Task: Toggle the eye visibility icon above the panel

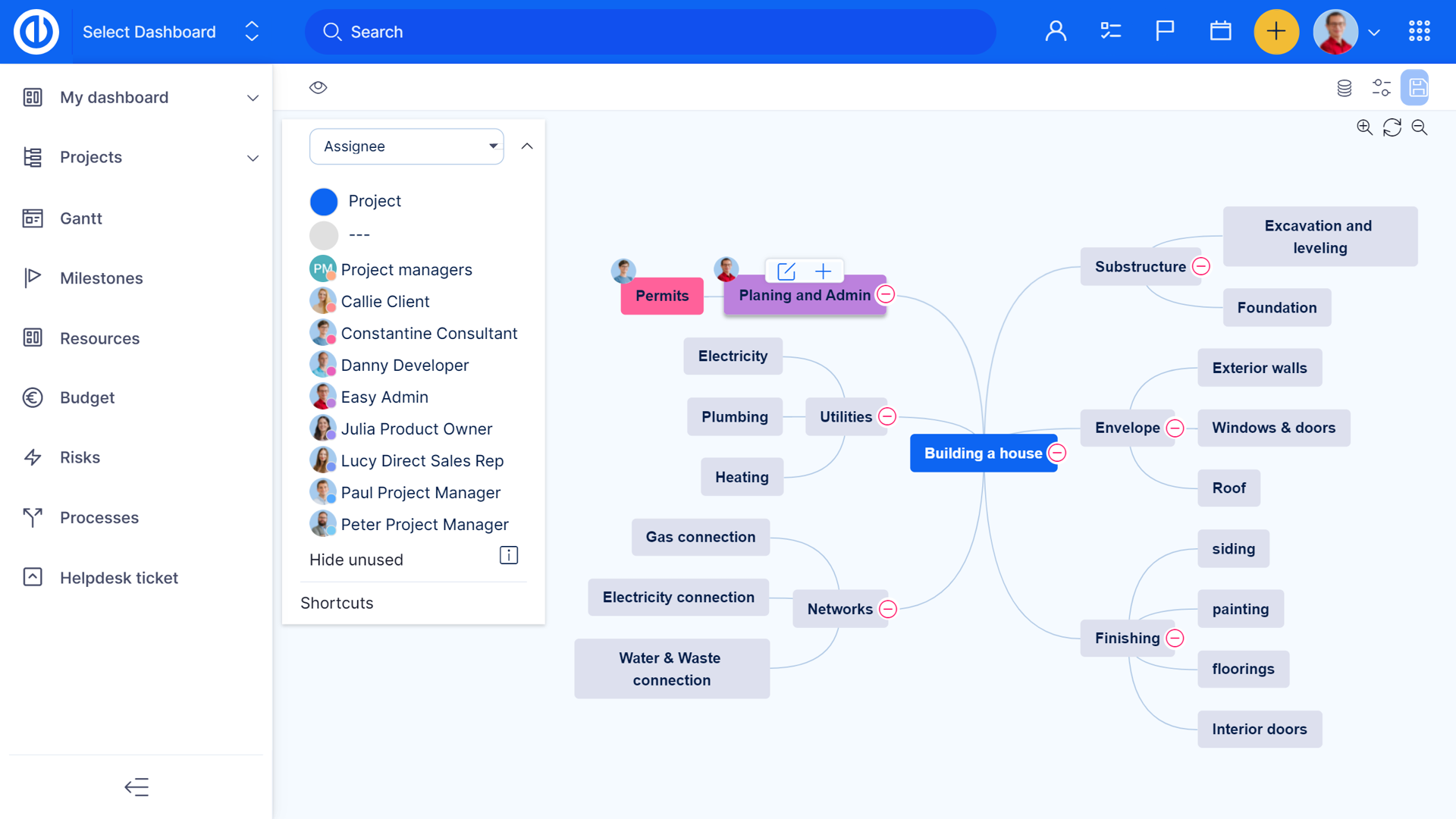Action: [x=318, y=87]
